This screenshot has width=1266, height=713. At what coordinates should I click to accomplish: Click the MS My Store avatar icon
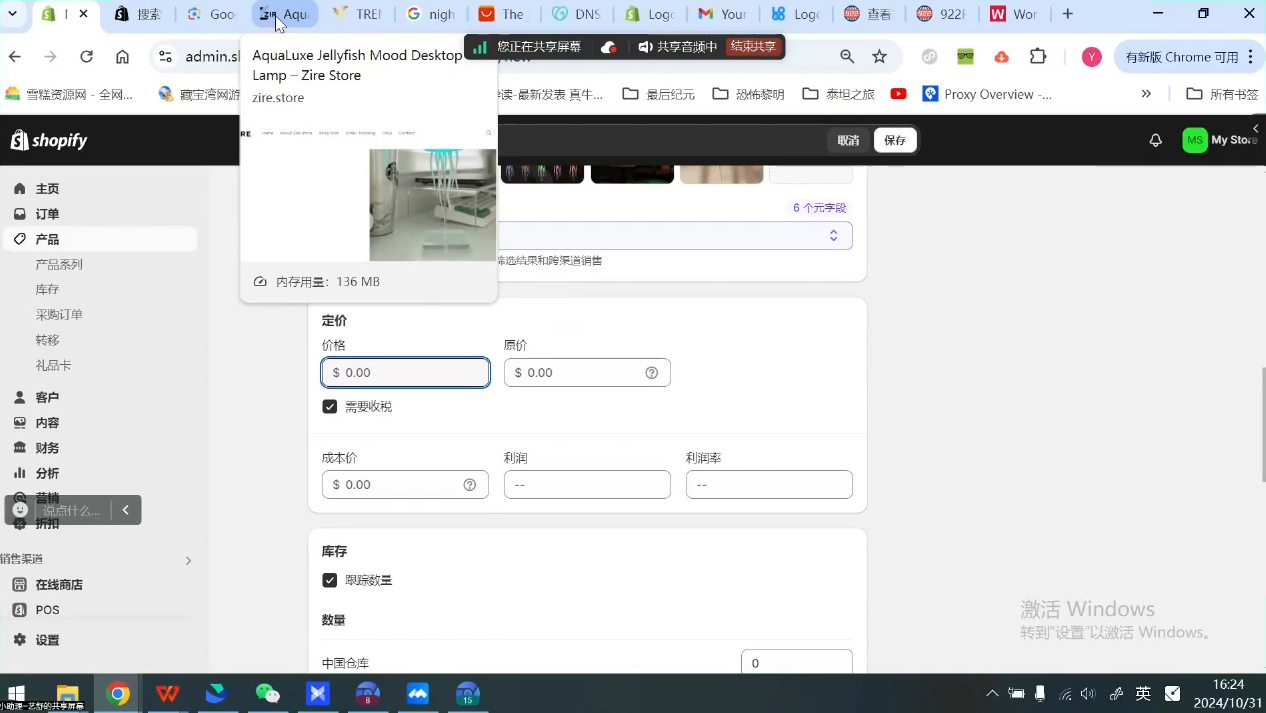pyautogui.click(x=1195, y=140)
